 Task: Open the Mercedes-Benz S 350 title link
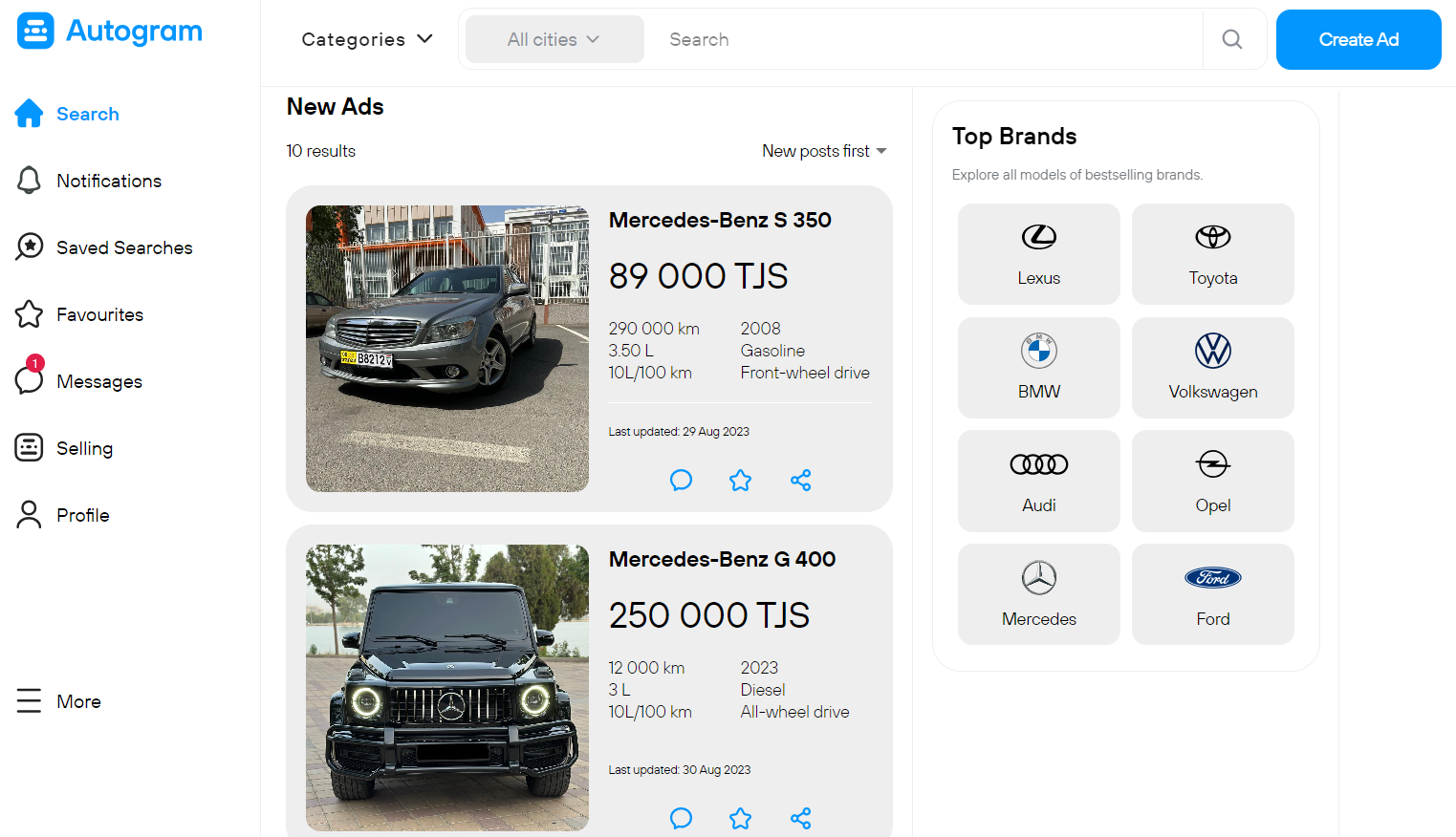pos(720,220)
